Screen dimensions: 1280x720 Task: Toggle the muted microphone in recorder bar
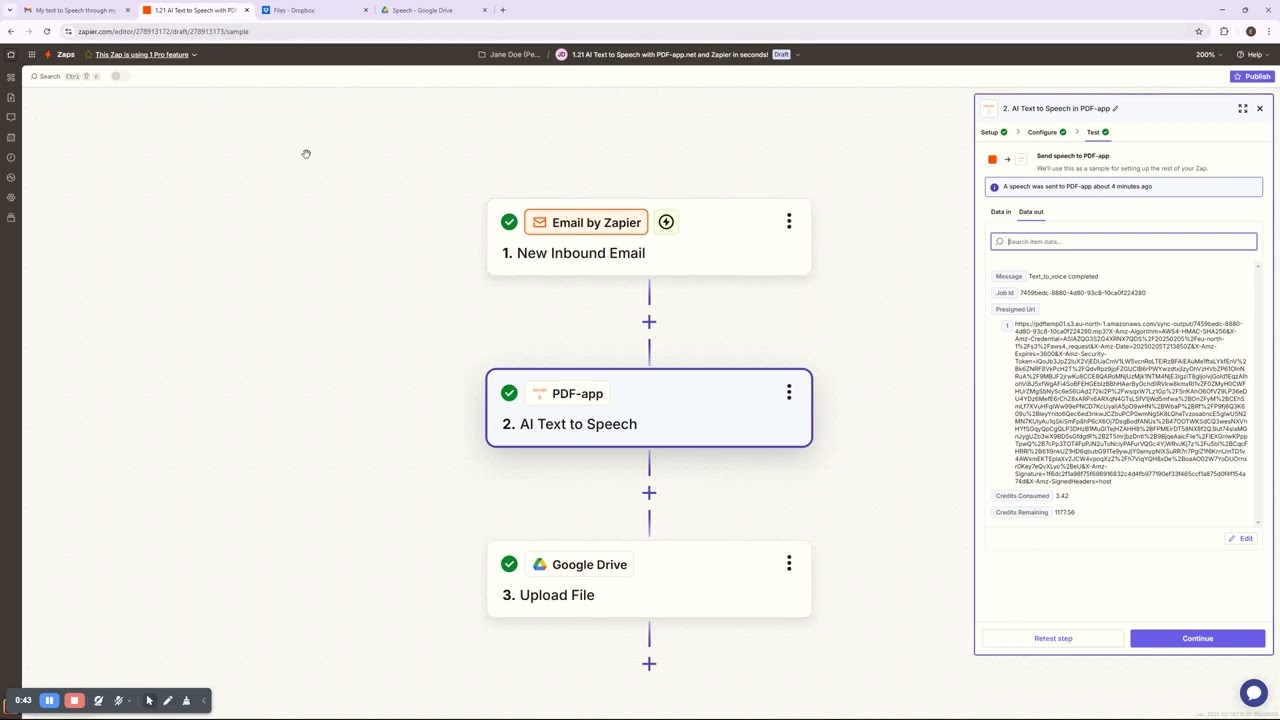(x=118, y=701)
